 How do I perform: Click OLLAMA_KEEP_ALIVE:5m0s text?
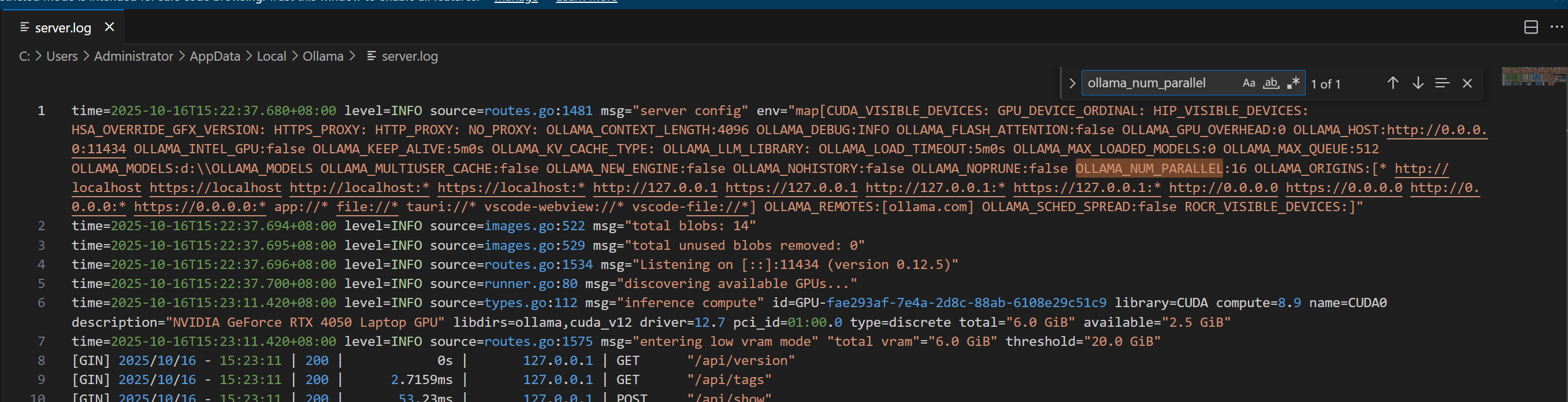point(398,149)
